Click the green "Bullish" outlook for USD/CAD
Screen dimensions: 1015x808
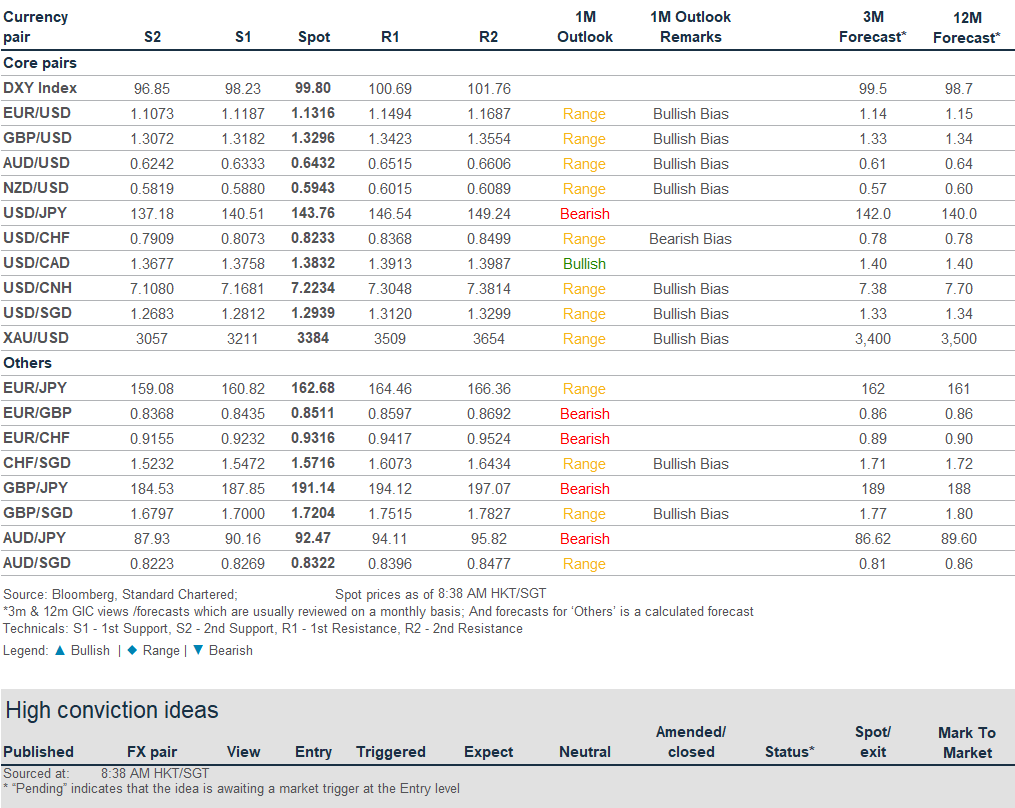(585, 264)
